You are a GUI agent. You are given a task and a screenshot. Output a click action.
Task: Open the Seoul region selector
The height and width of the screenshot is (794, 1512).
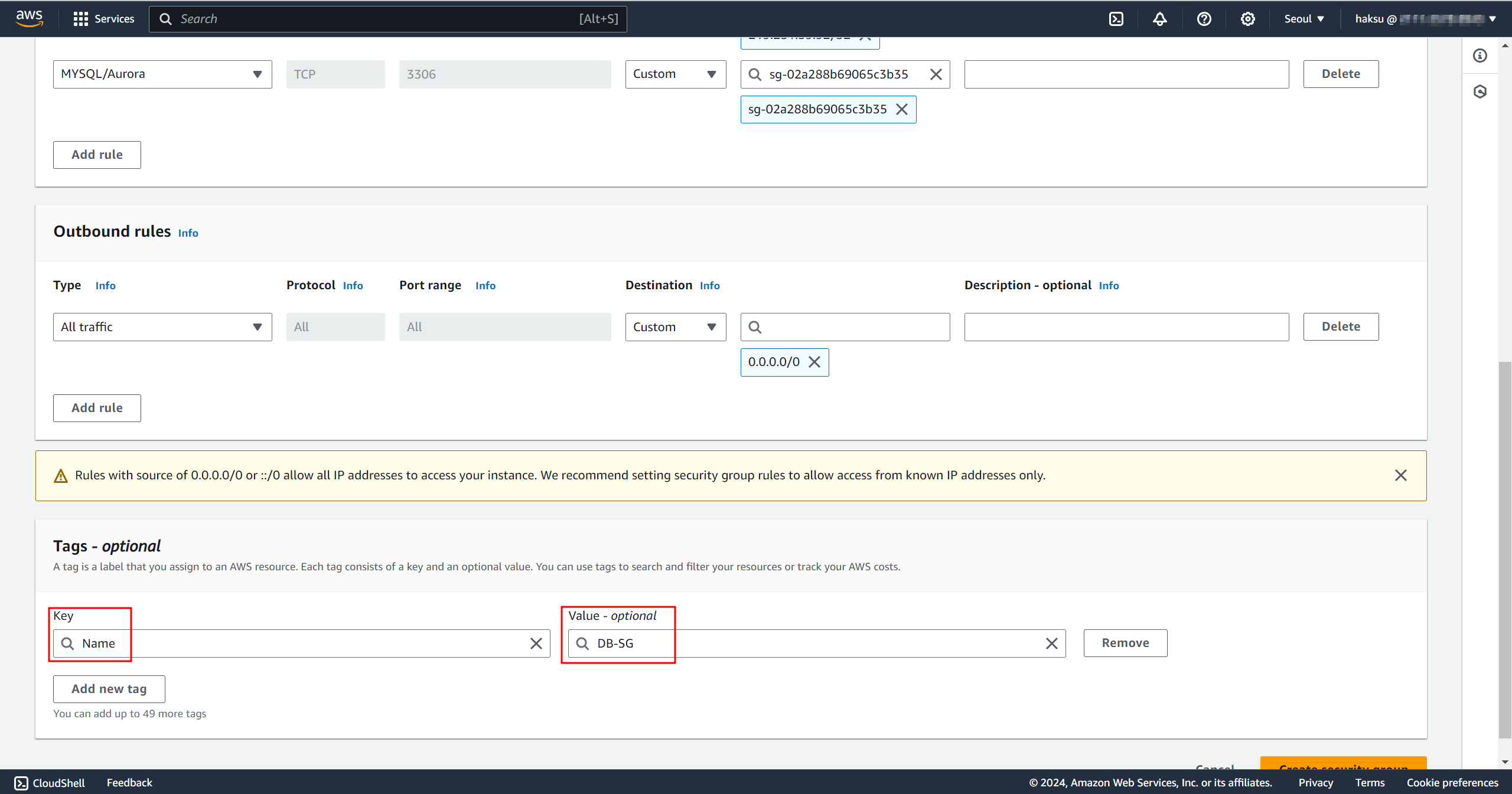[1304, 19]
